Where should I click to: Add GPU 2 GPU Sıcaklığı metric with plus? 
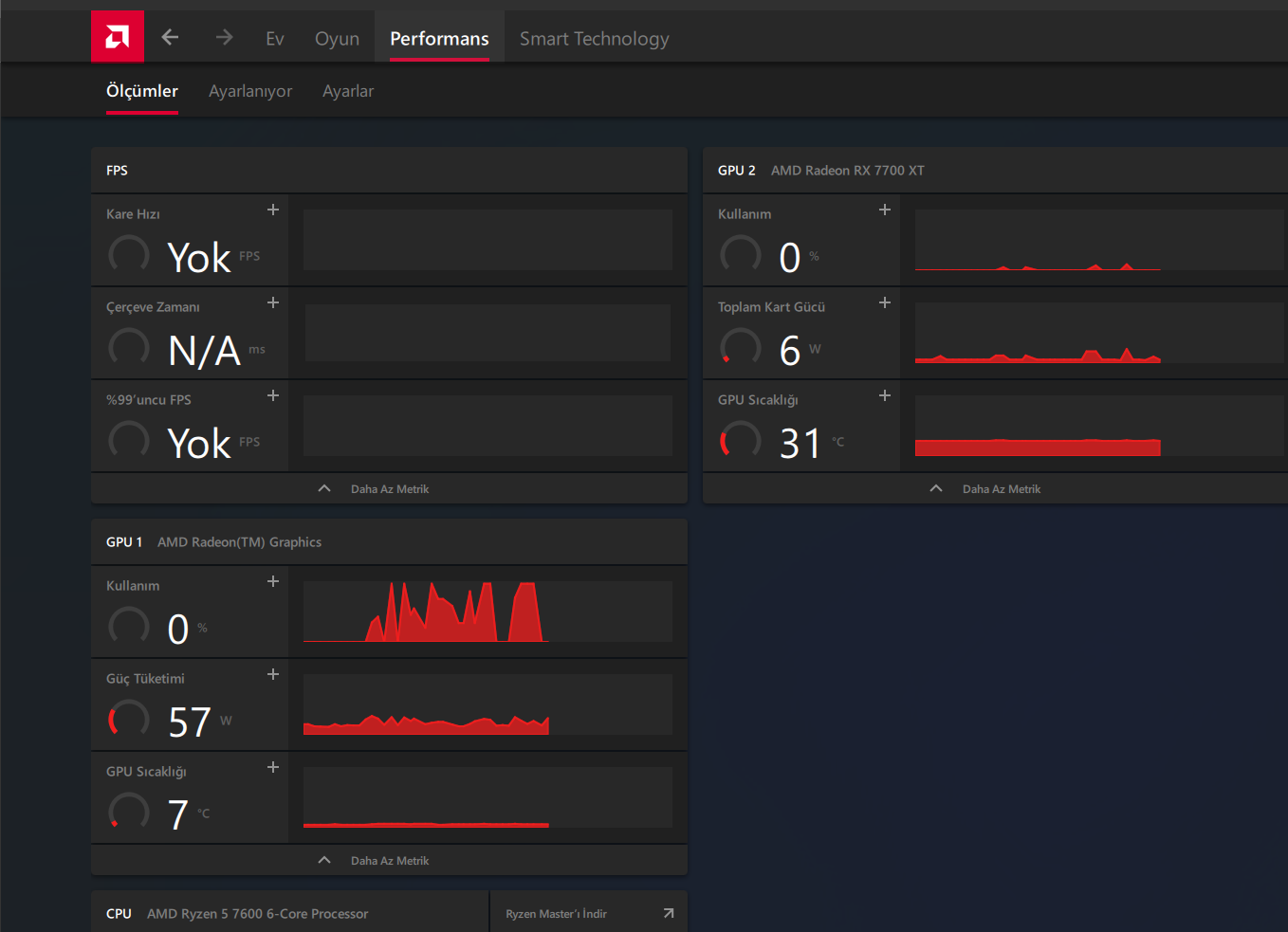tap(885, 395)
